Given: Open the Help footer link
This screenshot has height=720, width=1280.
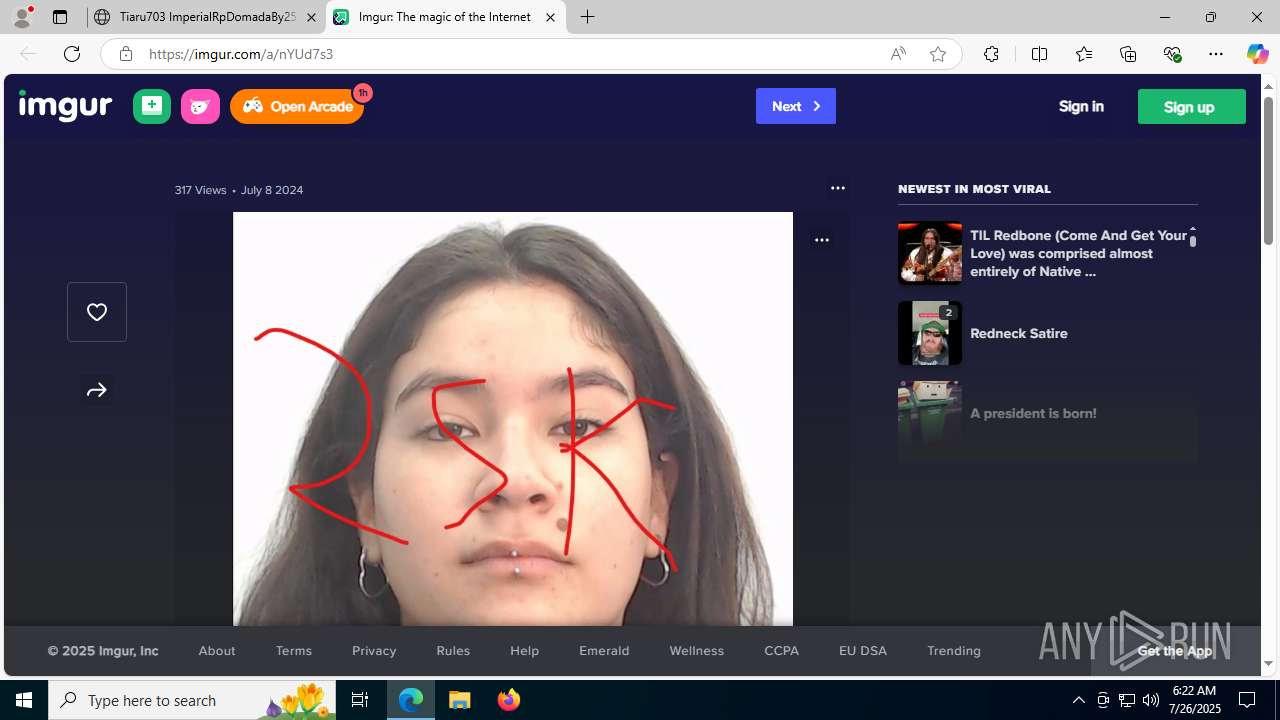Looking at the screenshot, I should [x=524, y=650].
